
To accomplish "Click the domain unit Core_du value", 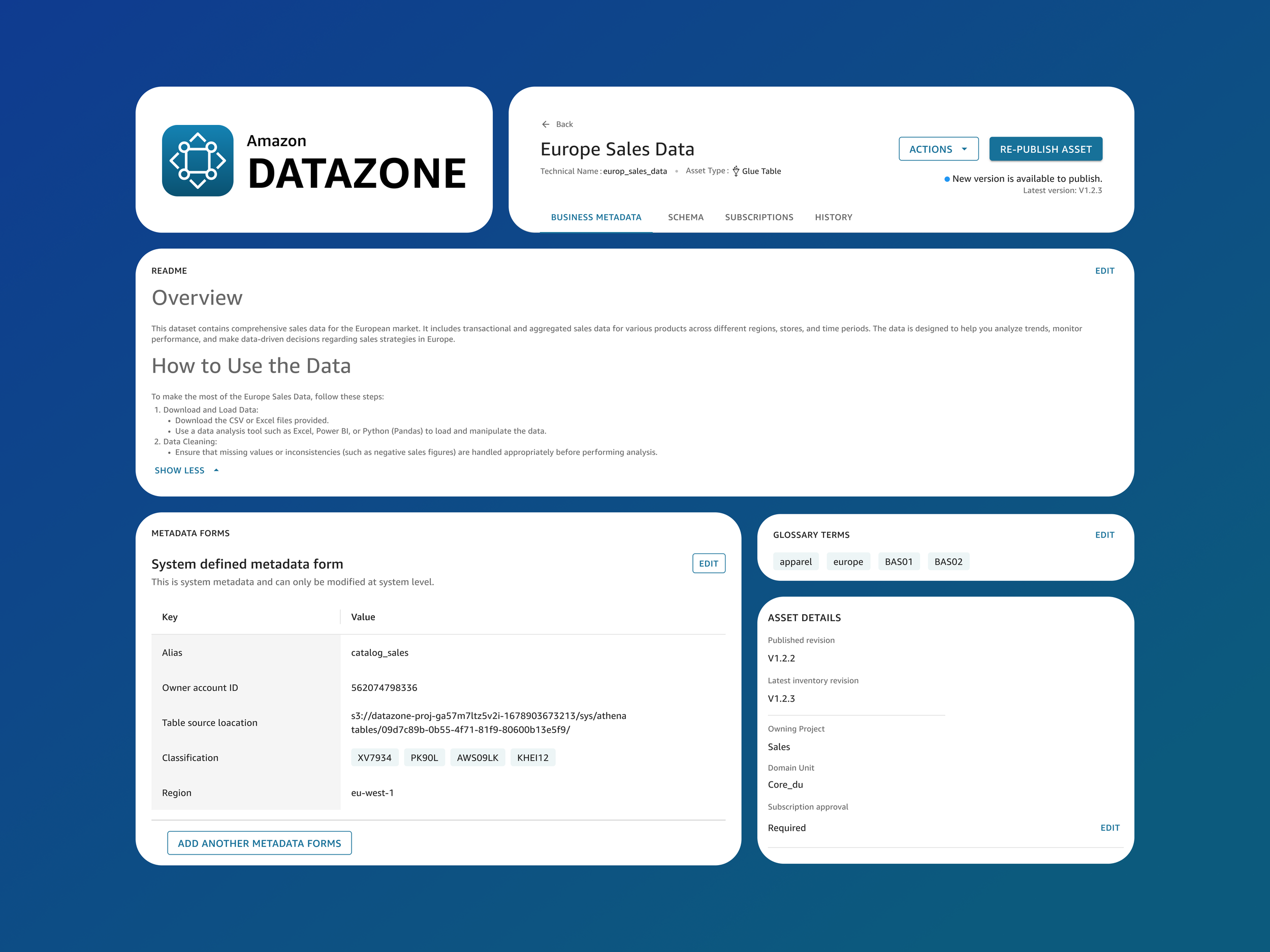I will (785, 784).
